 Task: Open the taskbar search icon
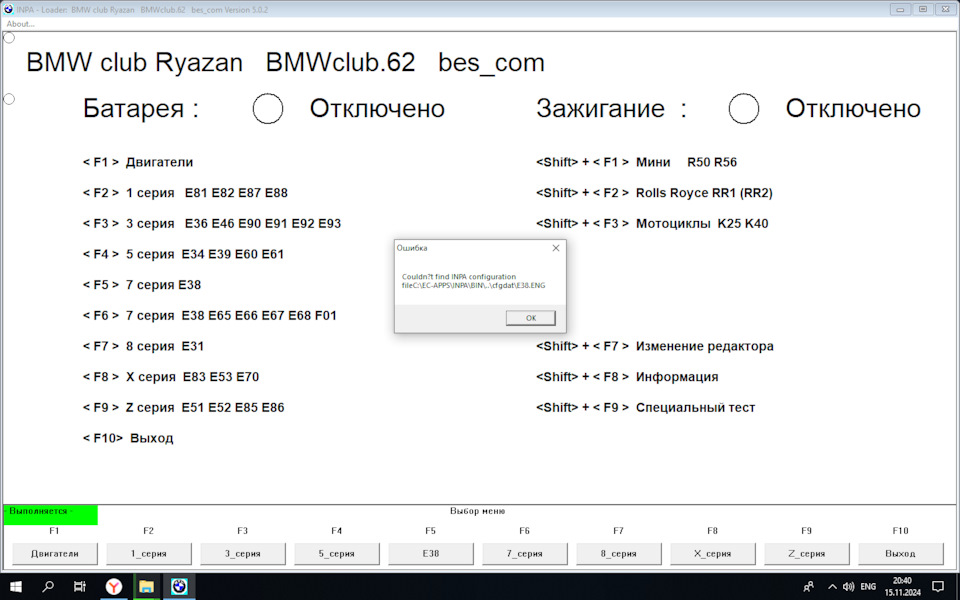(48, 587)
